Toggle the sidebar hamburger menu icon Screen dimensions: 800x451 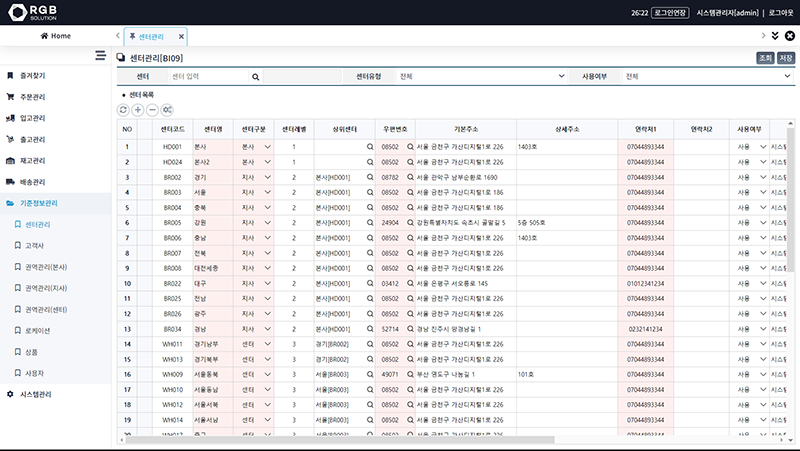coord(101,55)
